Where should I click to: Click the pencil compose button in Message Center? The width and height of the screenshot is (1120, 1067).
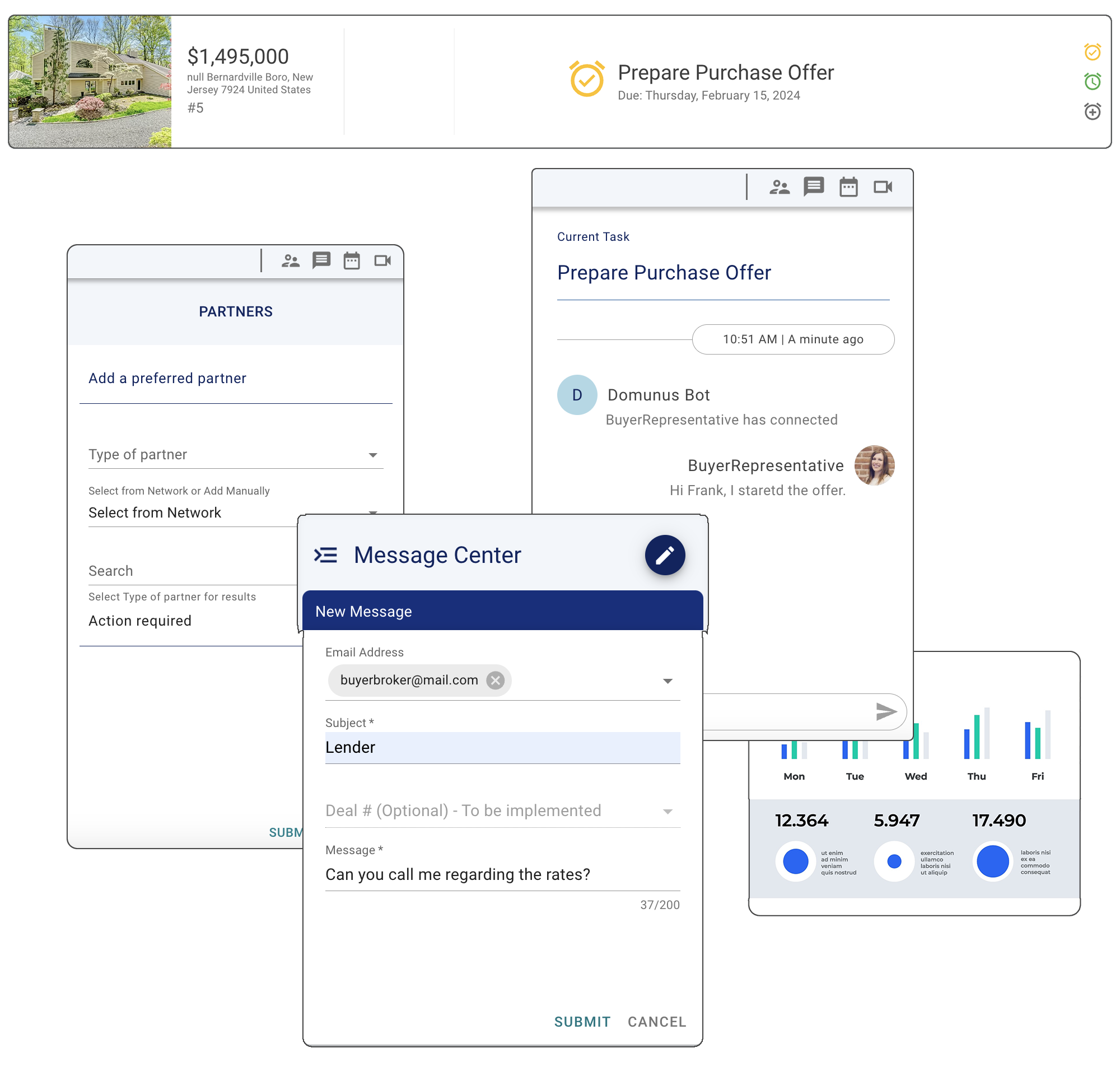pos(664,555)
